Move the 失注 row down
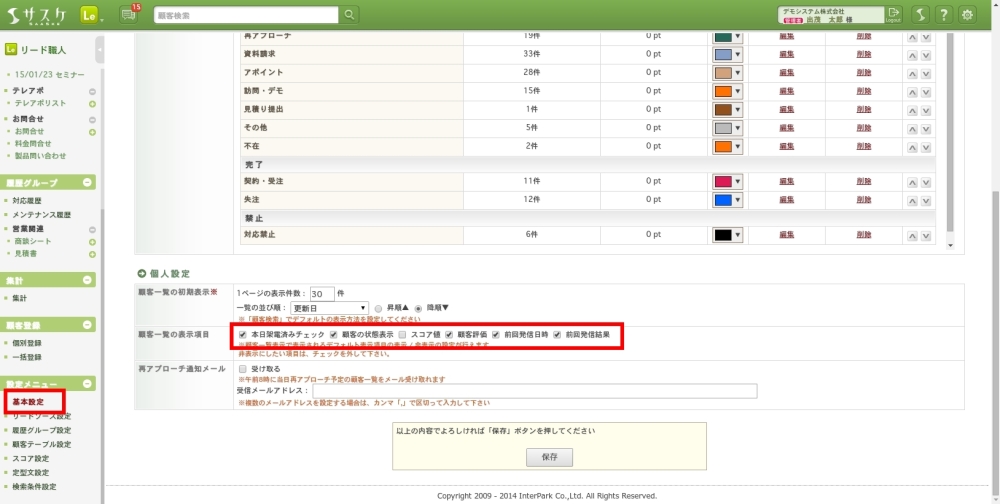The width and height of the screenshot is (1000, 504). point(926,200)
